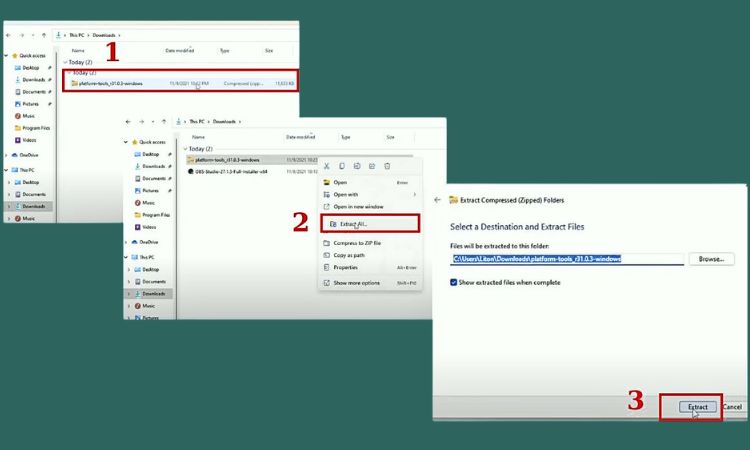Click Cancel in the Extract dialog
Viewport: 750px width, 450px height.
pos(733,407)
